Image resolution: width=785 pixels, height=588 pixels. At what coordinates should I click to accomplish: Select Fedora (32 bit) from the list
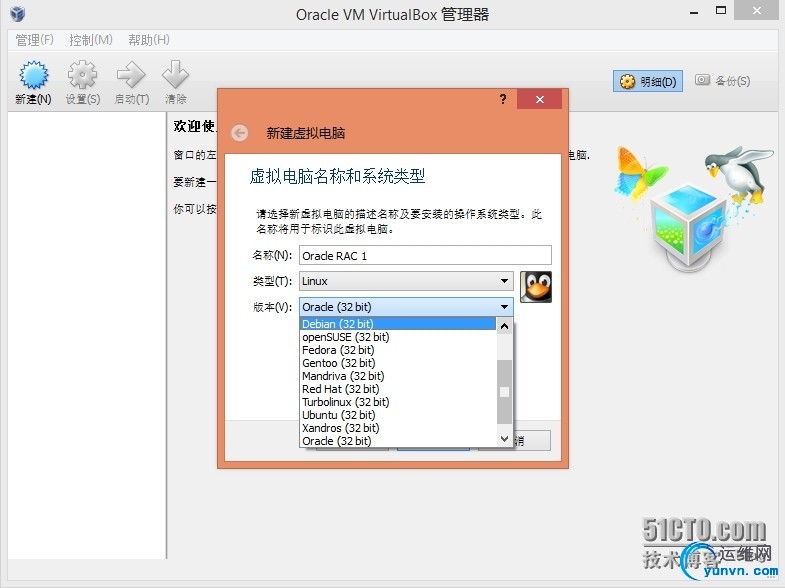coord(398,350)
